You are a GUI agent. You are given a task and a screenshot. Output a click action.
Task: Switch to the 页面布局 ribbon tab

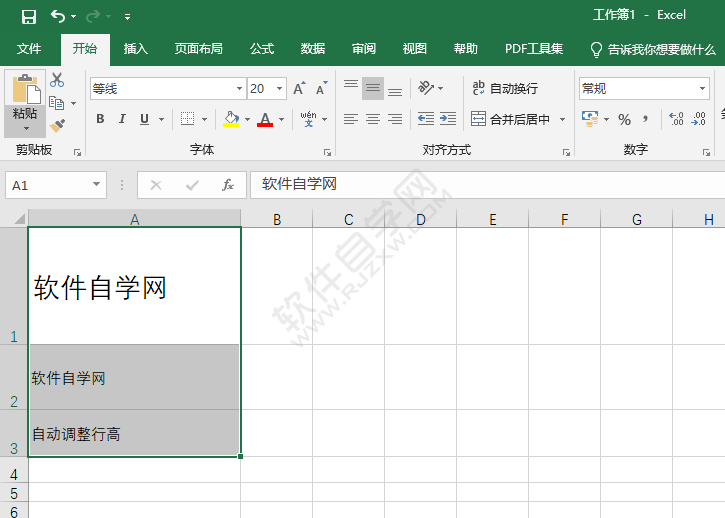pyautogui.click(x=199, y=49)
